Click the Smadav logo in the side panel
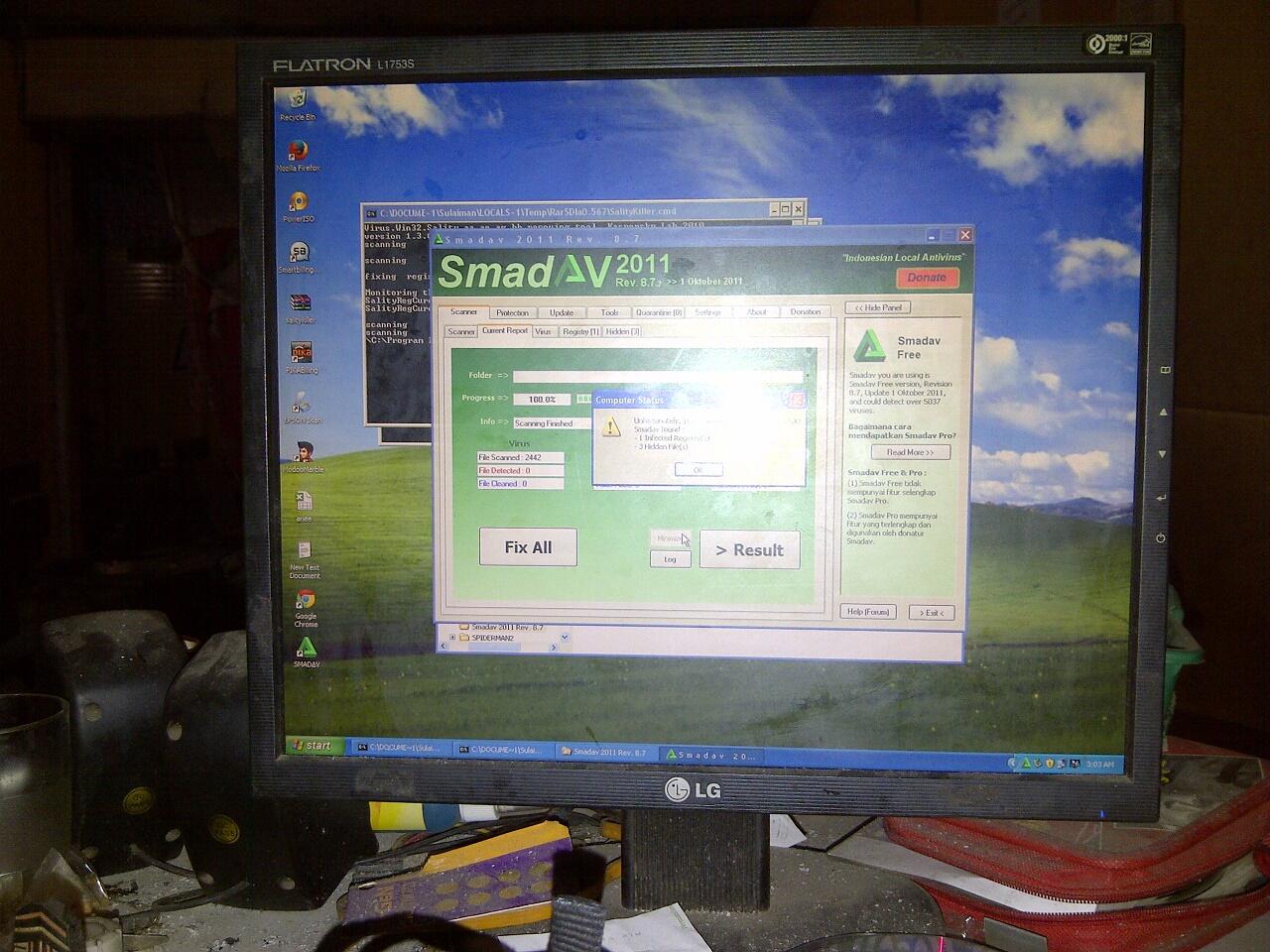1270x952 pixels. click(x=870, y=346)
